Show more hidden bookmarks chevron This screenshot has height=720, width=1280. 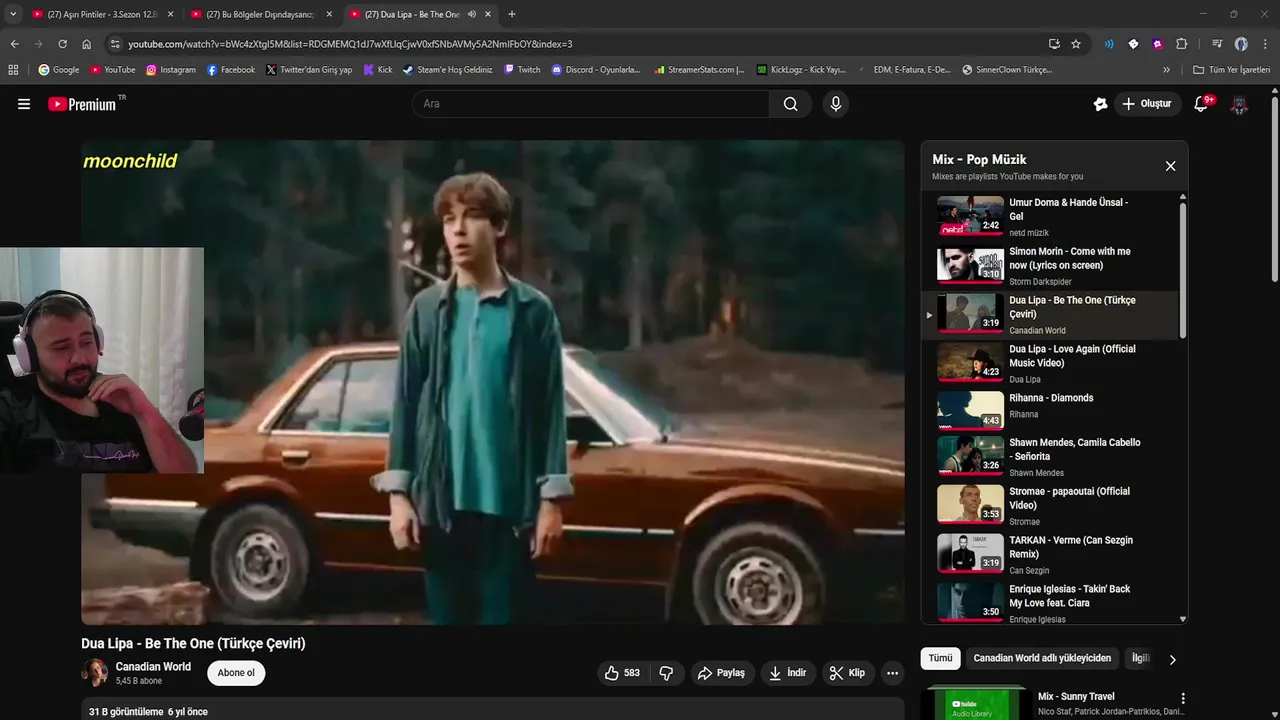(x=1166, y=70)
